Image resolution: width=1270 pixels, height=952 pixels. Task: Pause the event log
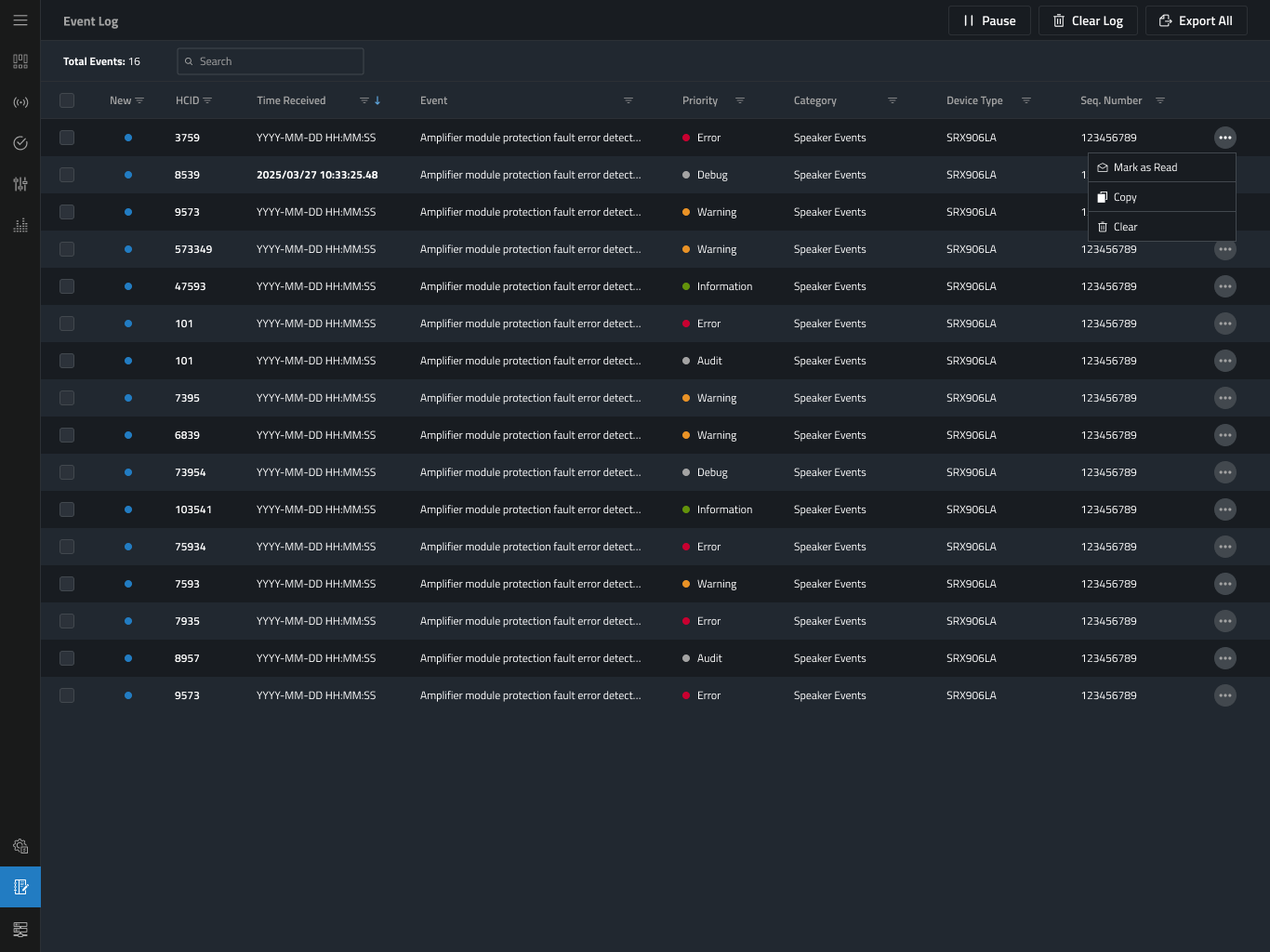(989, 20)
